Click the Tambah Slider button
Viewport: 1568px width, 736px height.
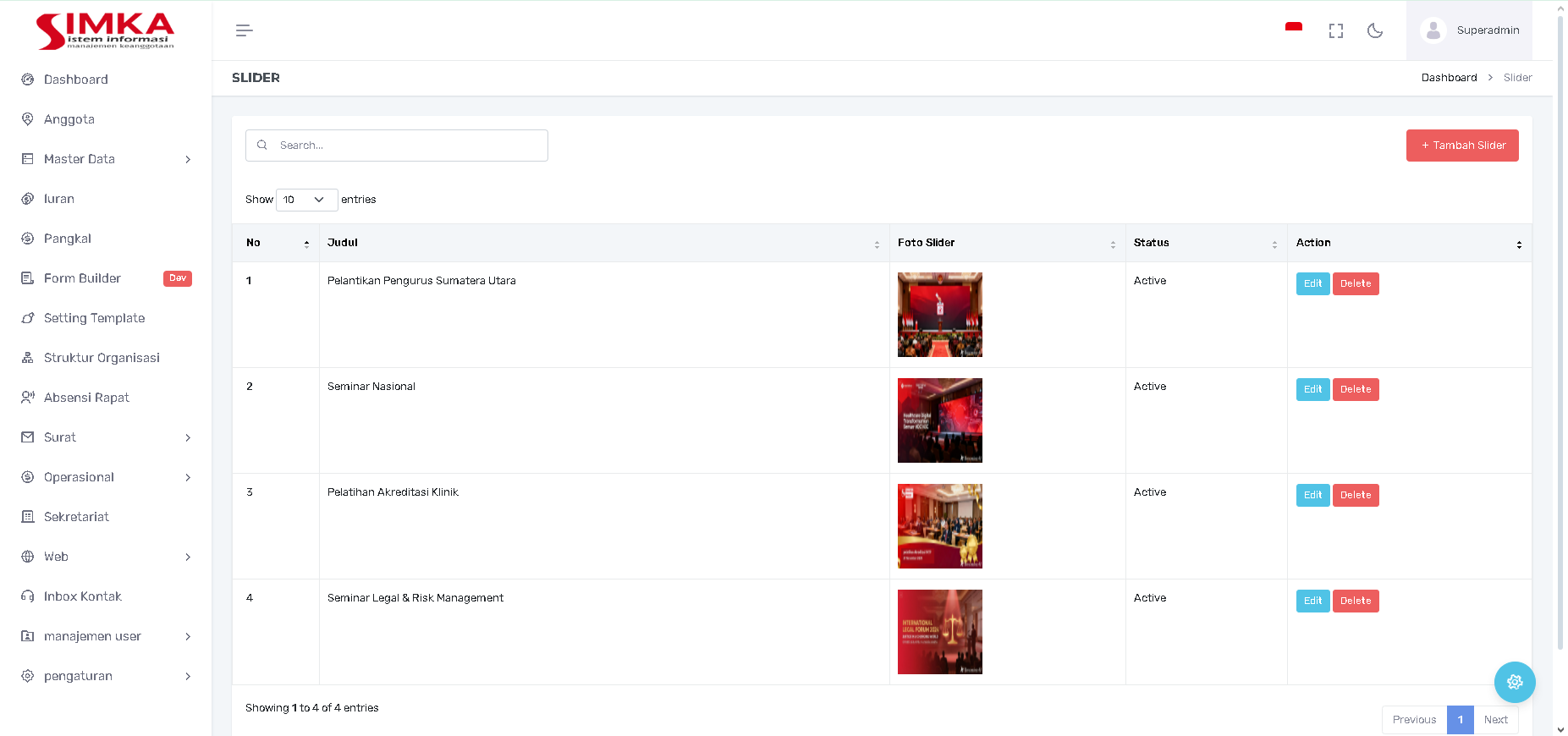[x=1461, y=146]
